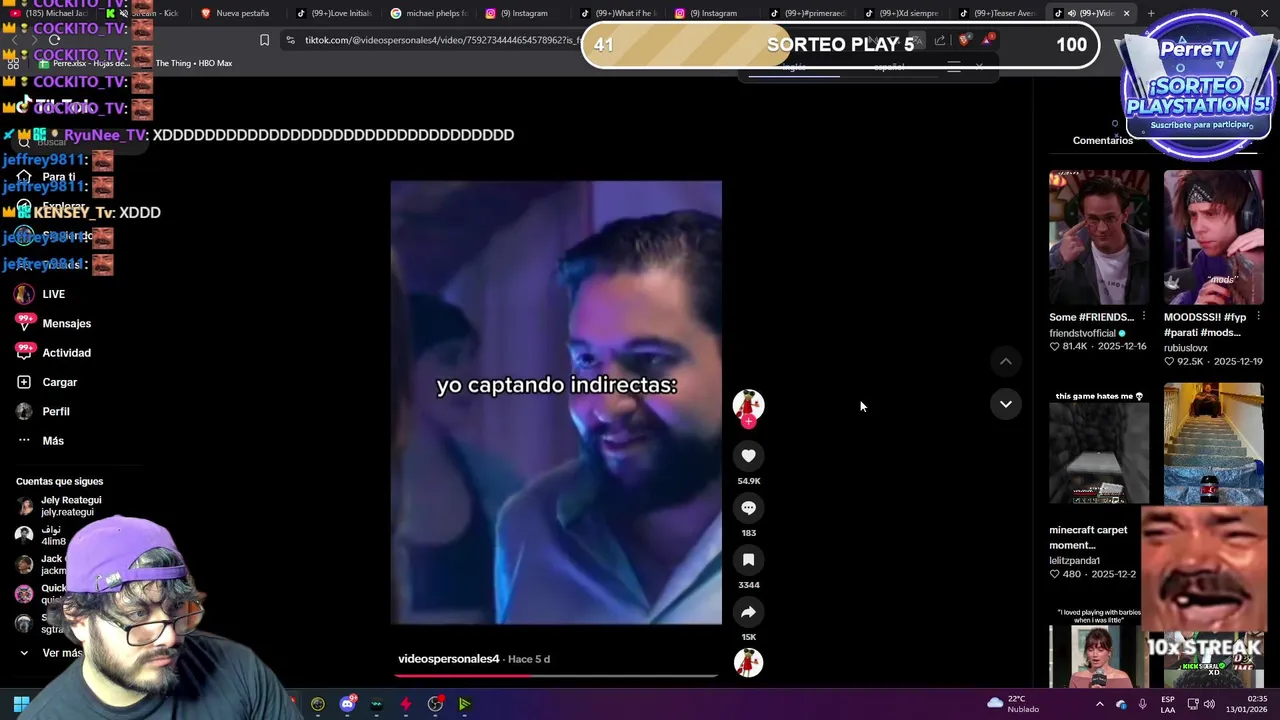
Task: Open Perfil in the sidebar
Action: point(56,411)
